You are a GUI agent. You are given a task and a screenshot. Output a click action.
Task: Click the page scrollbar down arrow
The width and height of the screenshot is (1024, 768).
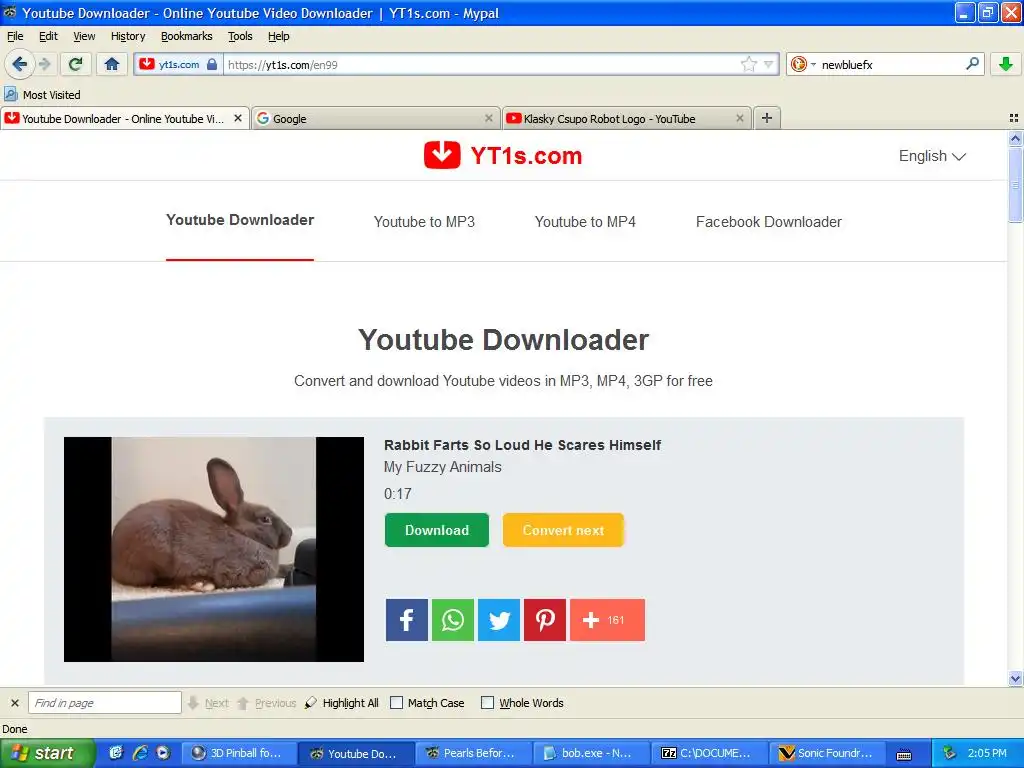1015,679
